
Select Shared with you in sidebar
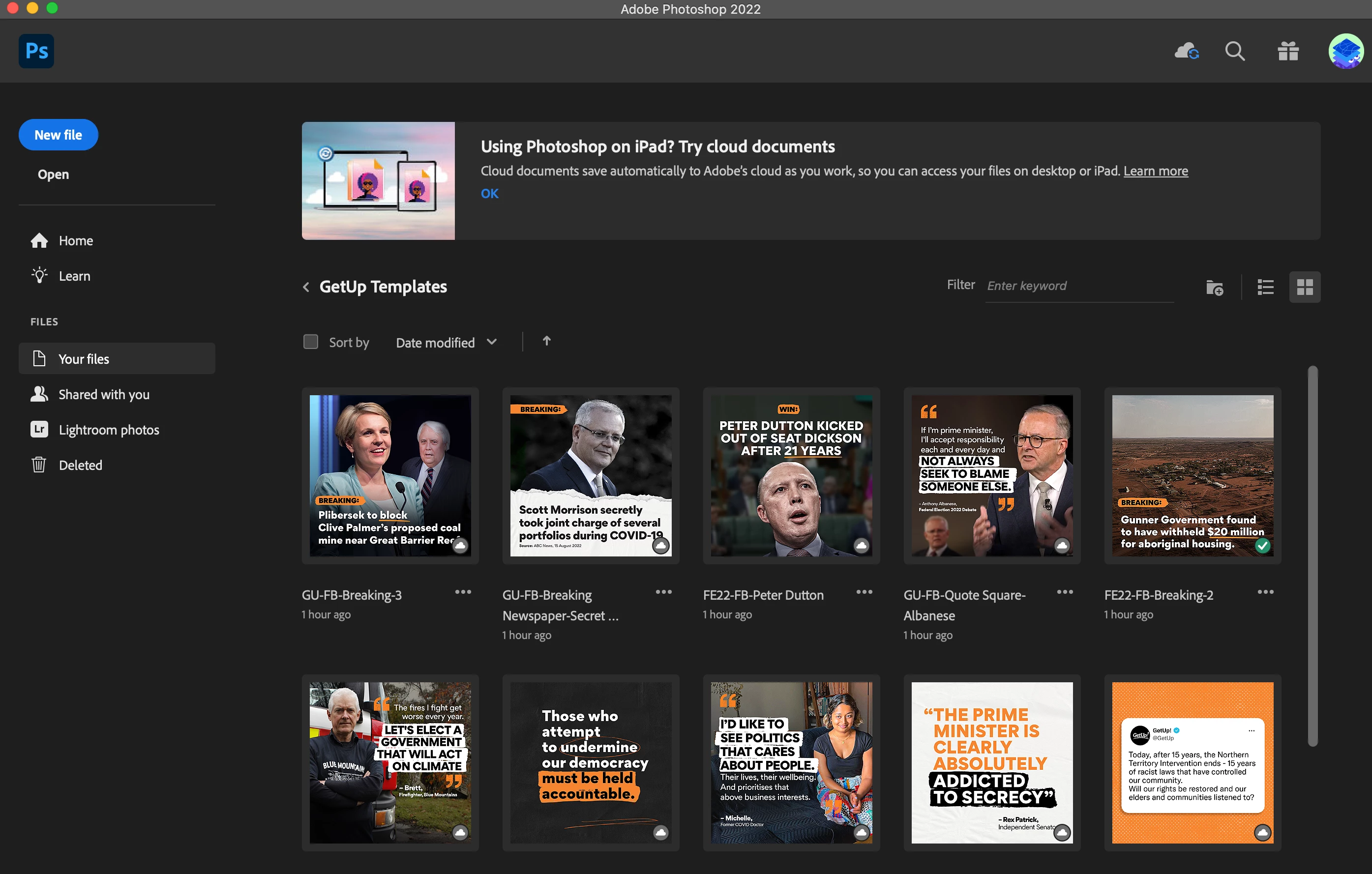pyautogui.click(x=104, y=395)
